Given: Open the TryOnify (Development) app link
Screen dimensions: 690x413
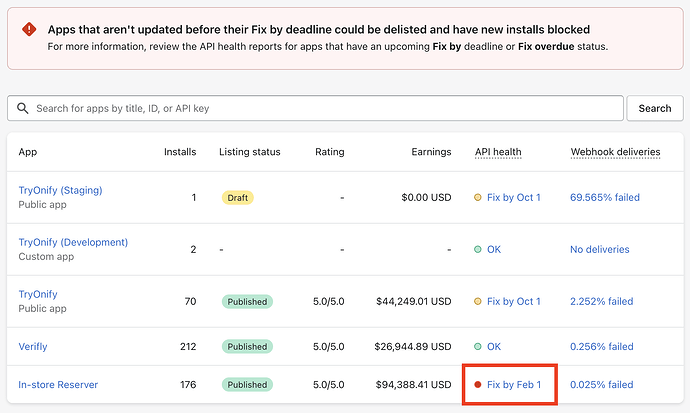Looking at the screenshot, I should click(73, 242).
